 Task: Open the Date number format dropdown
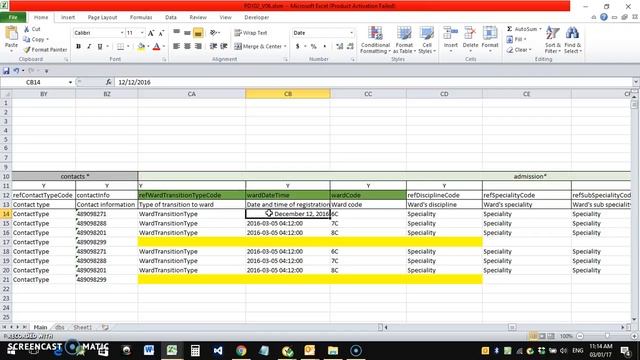click(351, 33)
